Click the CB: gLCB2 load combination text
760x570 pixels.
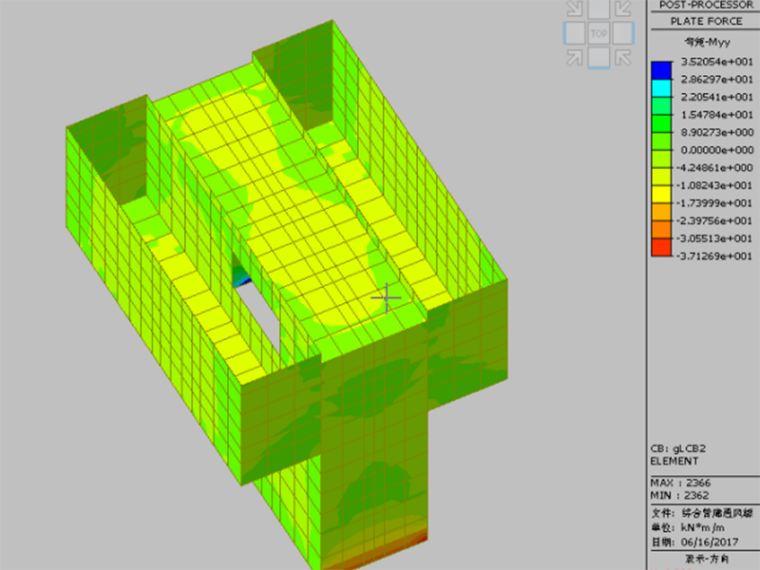pyautogui.click(x=679, y=449)
